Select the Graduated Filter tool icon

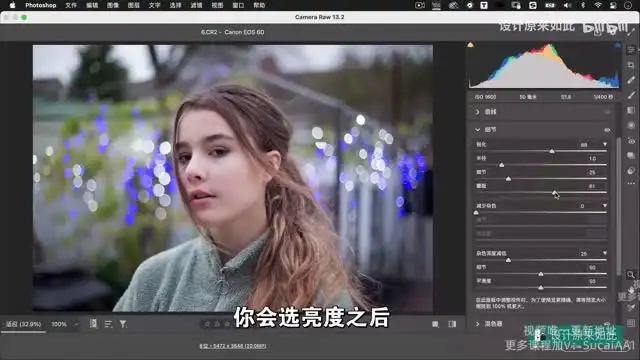(x=631, y=110)
